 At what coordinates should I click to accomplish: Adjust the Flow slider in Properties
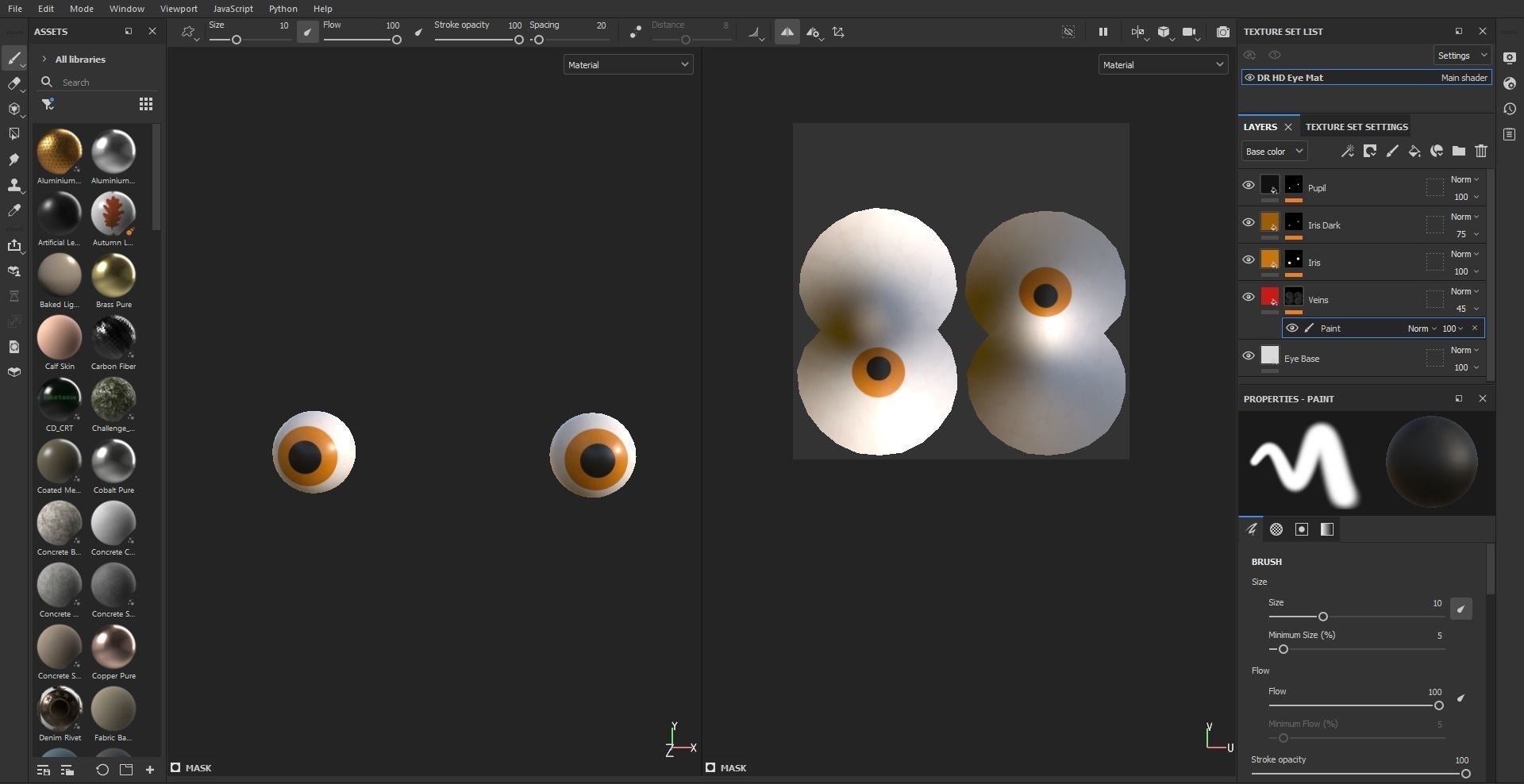pyautogui.click(x=1357, y=705)
